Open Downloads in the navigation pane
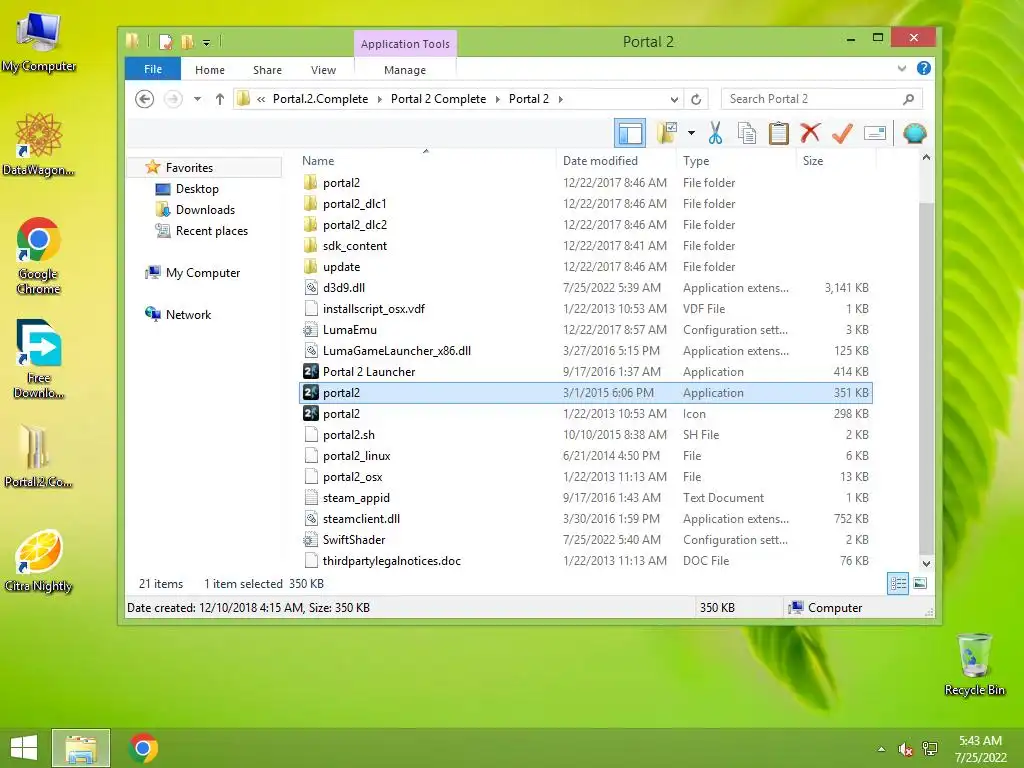 point(204,210)
